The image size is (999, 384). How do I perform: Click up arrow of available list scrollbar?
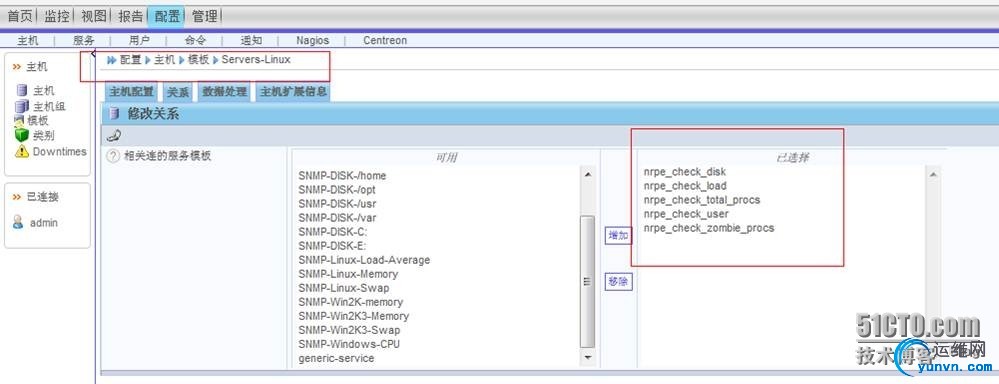pyautogui.click(x=587, y=174)
